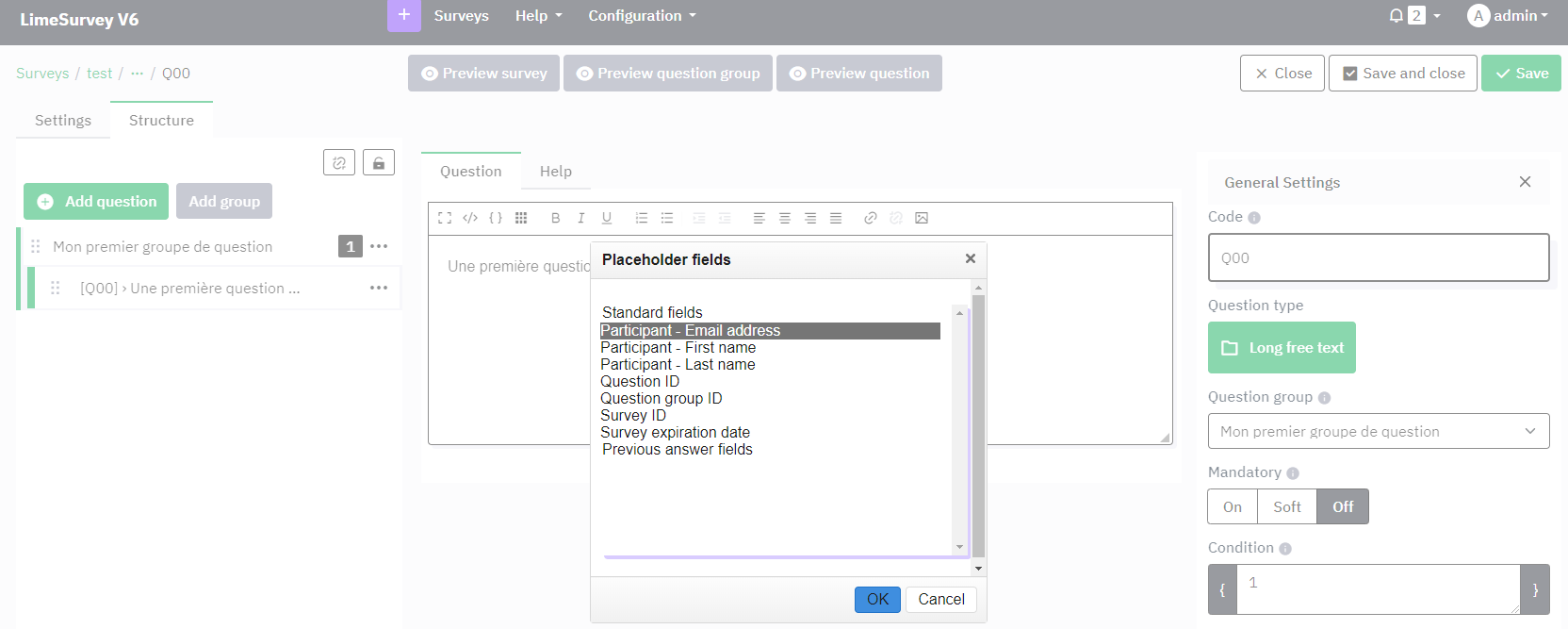Click the italic formatting icon
1568x629 pixels.
(580, 218)
